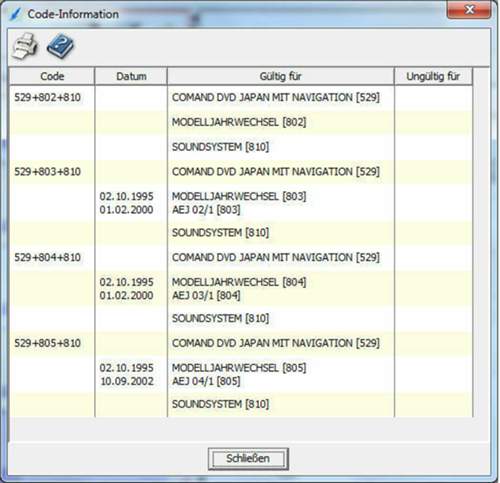Click date 10.09.2002
The image size is (500, 483).
(127, 381)
